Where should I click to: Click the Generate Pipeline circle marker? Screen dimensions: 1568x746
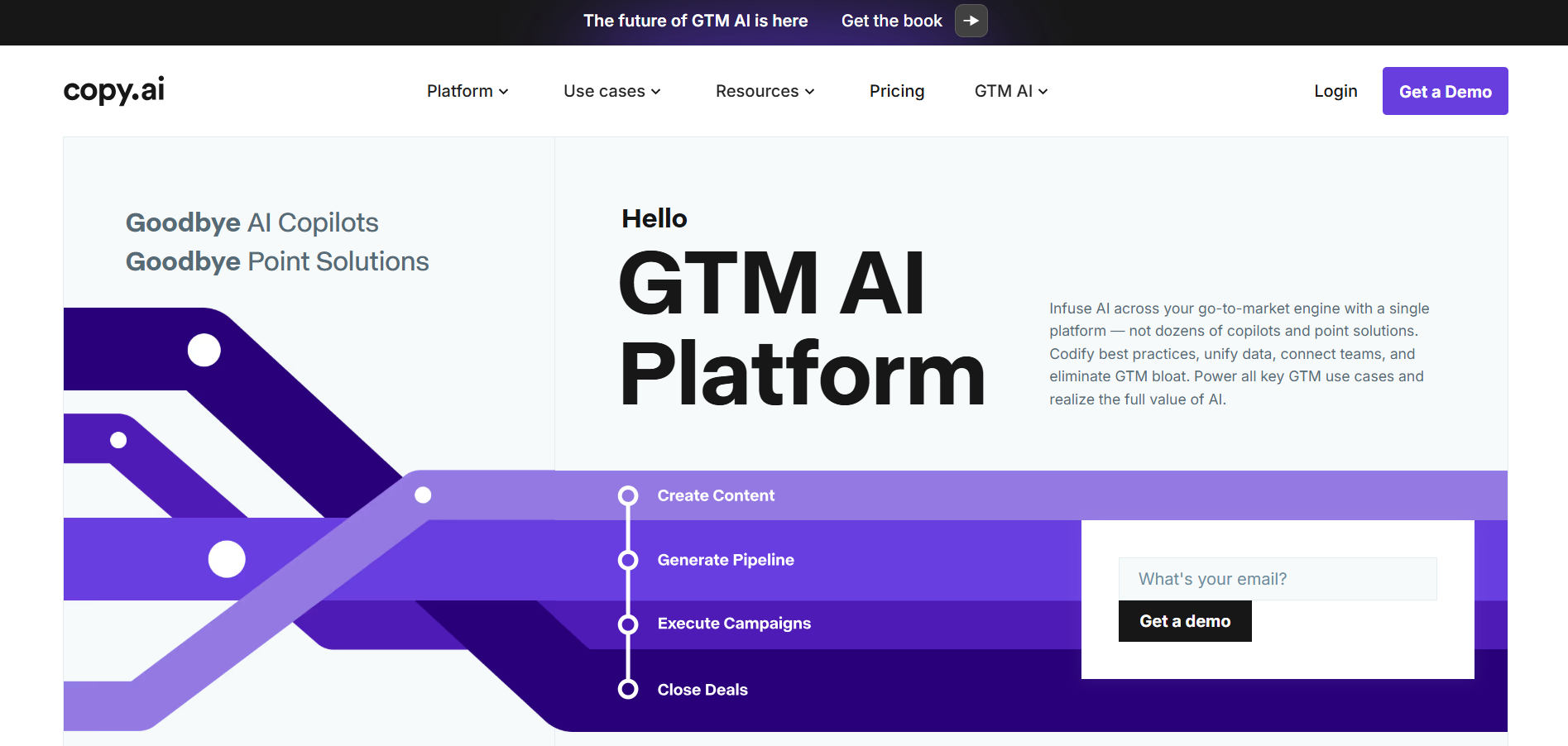pos(628,560)
